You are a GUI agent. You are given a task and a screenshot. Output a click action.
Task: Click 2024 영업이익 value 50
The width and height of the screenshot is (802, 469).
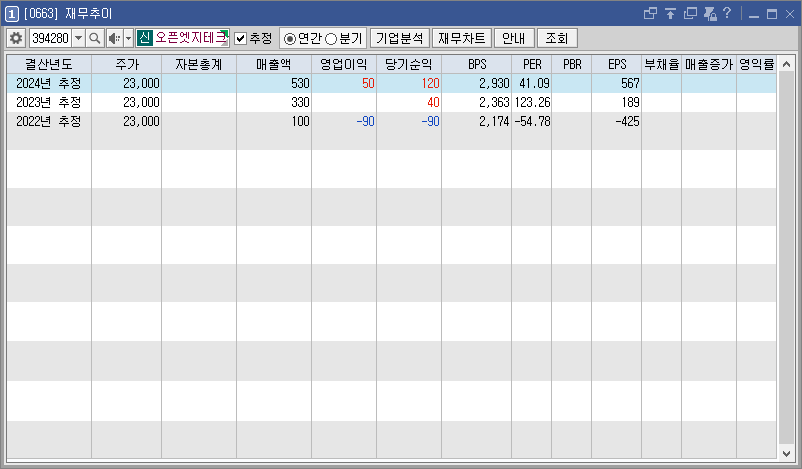(x=368, y=83)
